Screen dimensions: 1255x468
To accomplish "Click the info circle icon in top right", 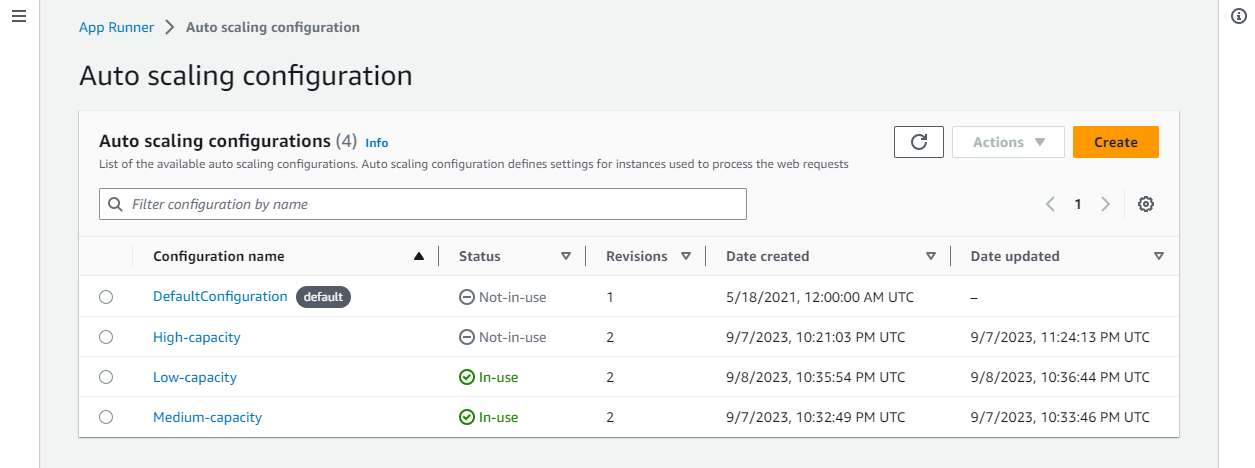I will (x=1237, y=17).
